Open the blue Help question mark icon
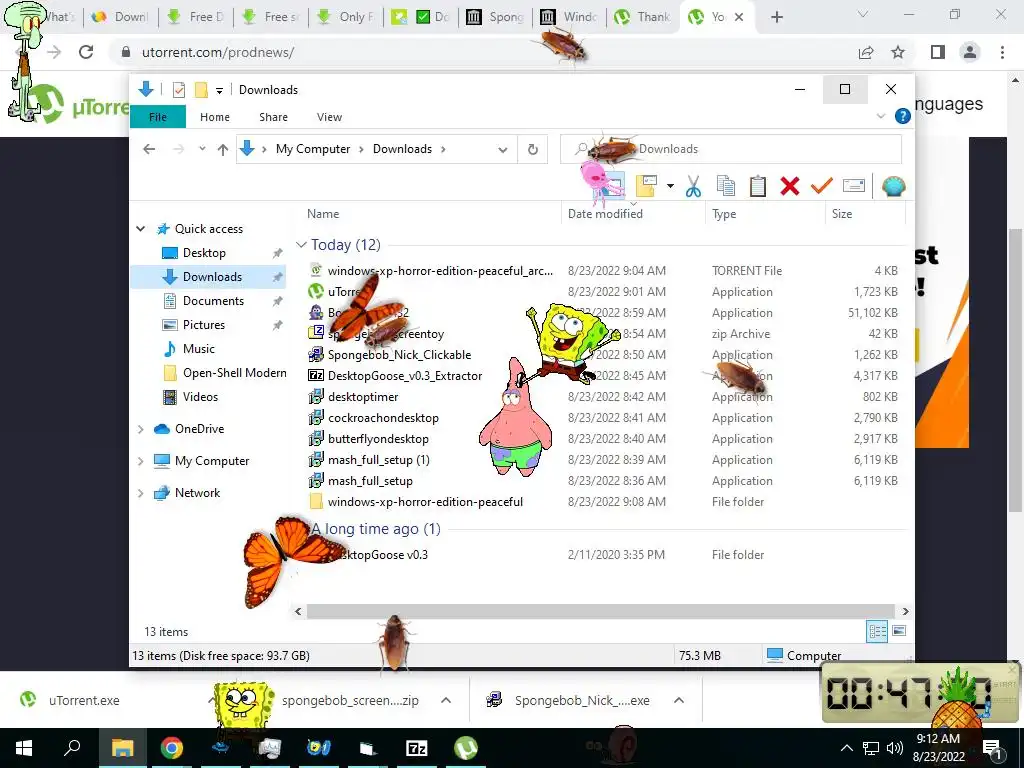Screen dimensions: 1024x768 [903, 116]
